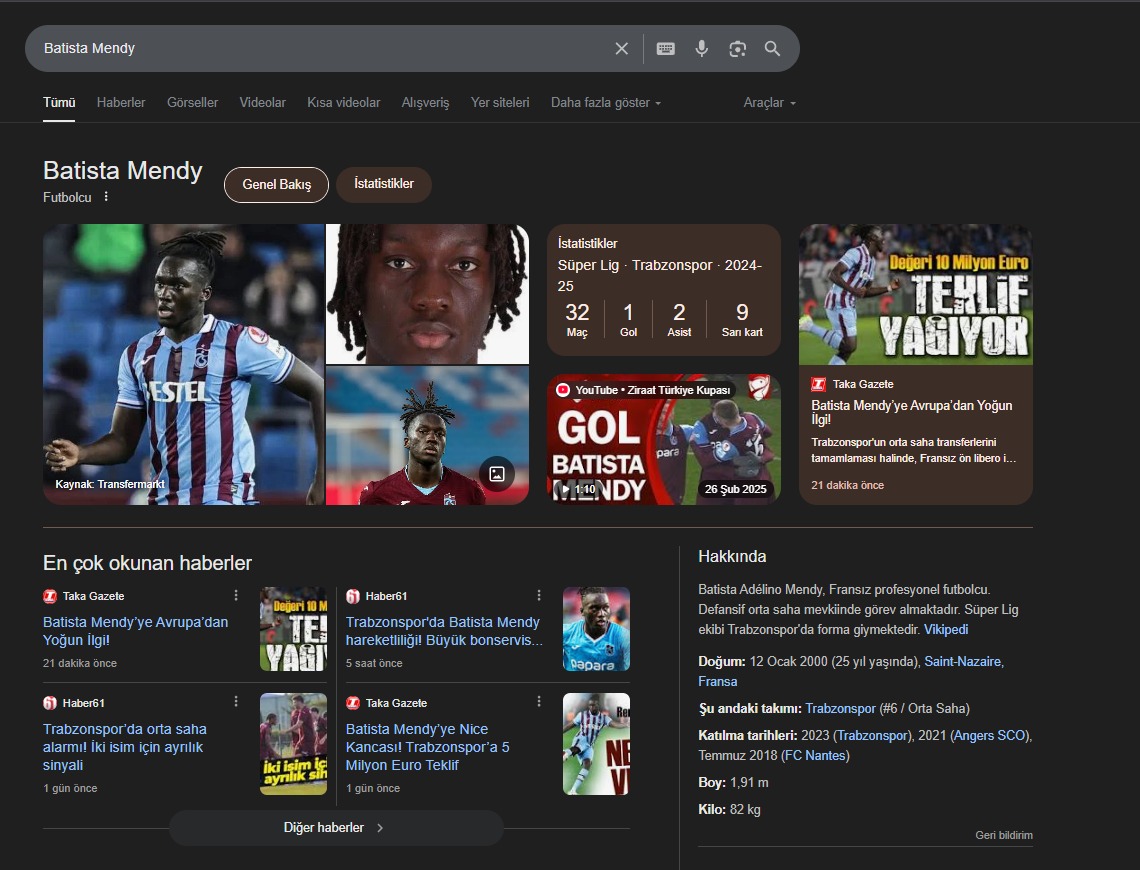This screenshot has width=1140, height=870.
Task: Open the image gallery icon on the photo
Action: 497,474
